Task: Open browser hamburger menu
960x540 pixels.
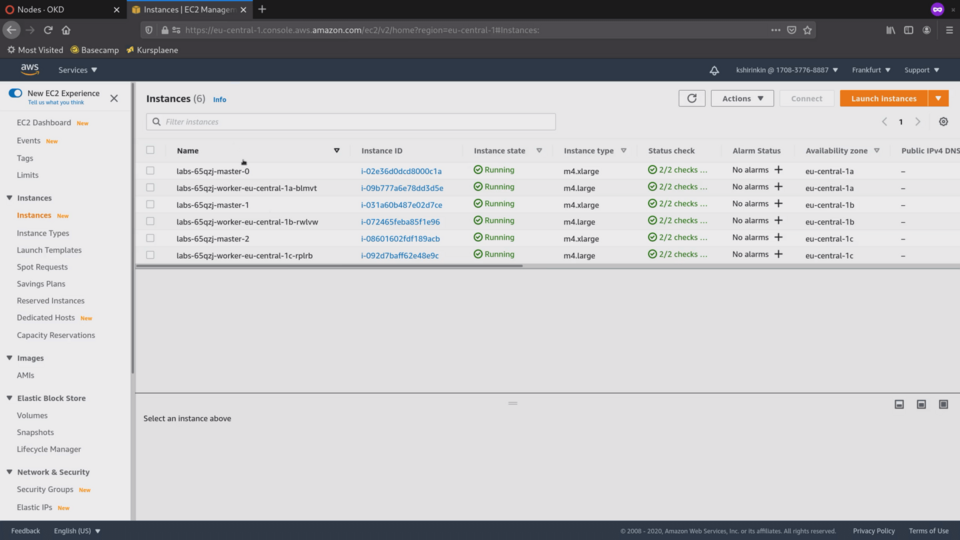Action: coord(949,30)
